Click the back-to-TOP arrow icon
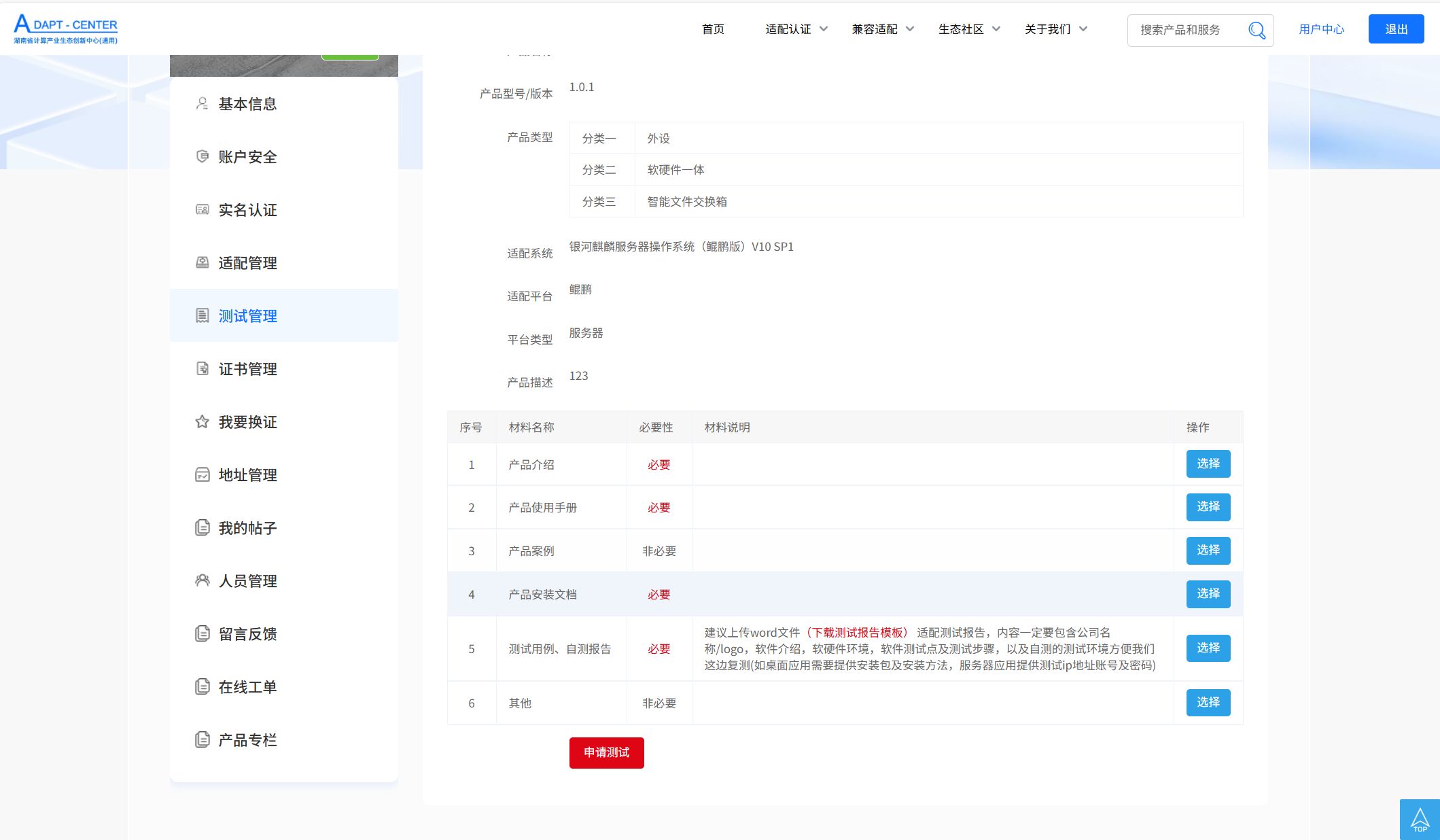This screenshot has height=840, width=1440. [1420, 819]
